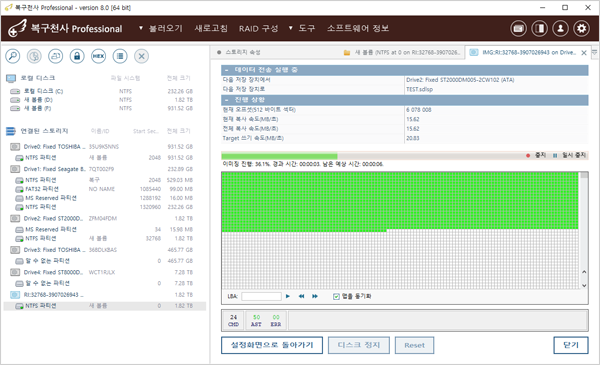Click the map scrollbar up arrow
600x365 pixels.
click(x=584, y=272)
